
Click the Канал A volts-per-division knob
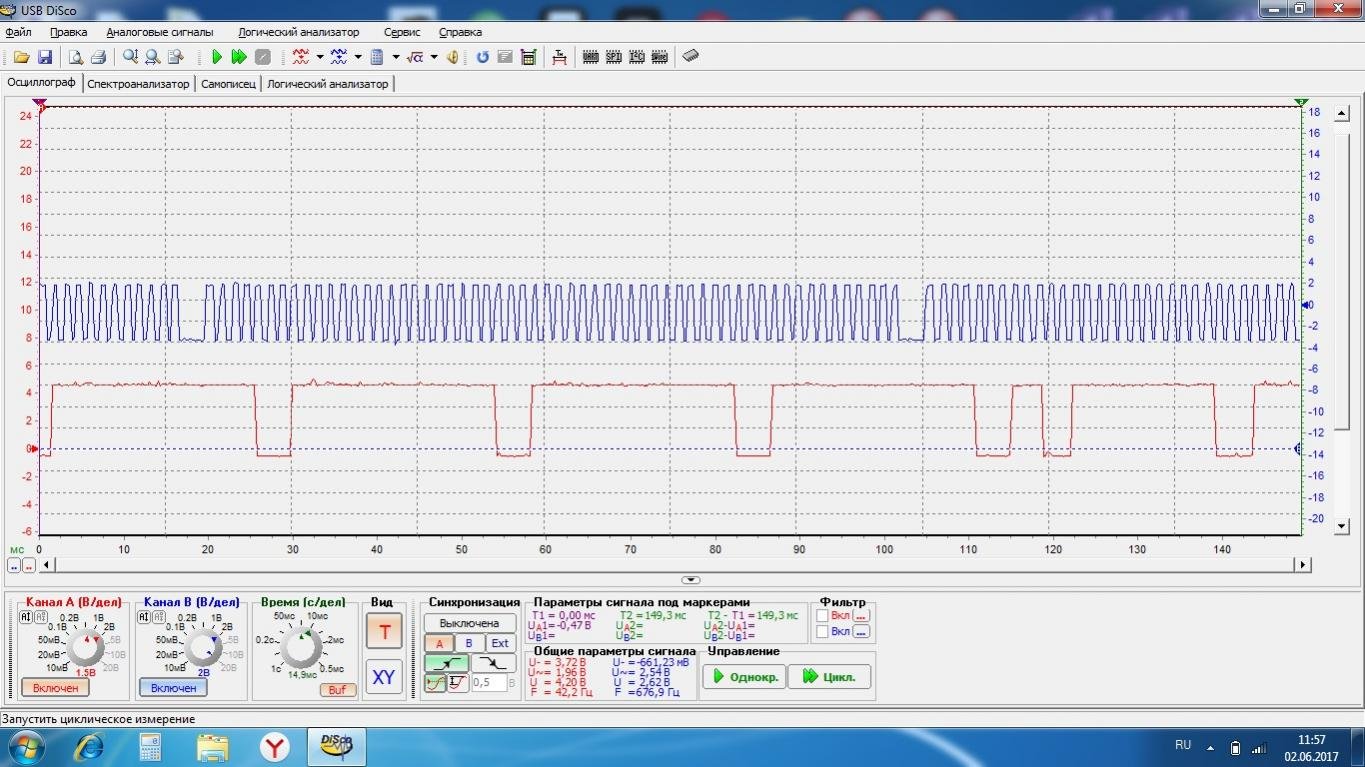coord(86,648)
